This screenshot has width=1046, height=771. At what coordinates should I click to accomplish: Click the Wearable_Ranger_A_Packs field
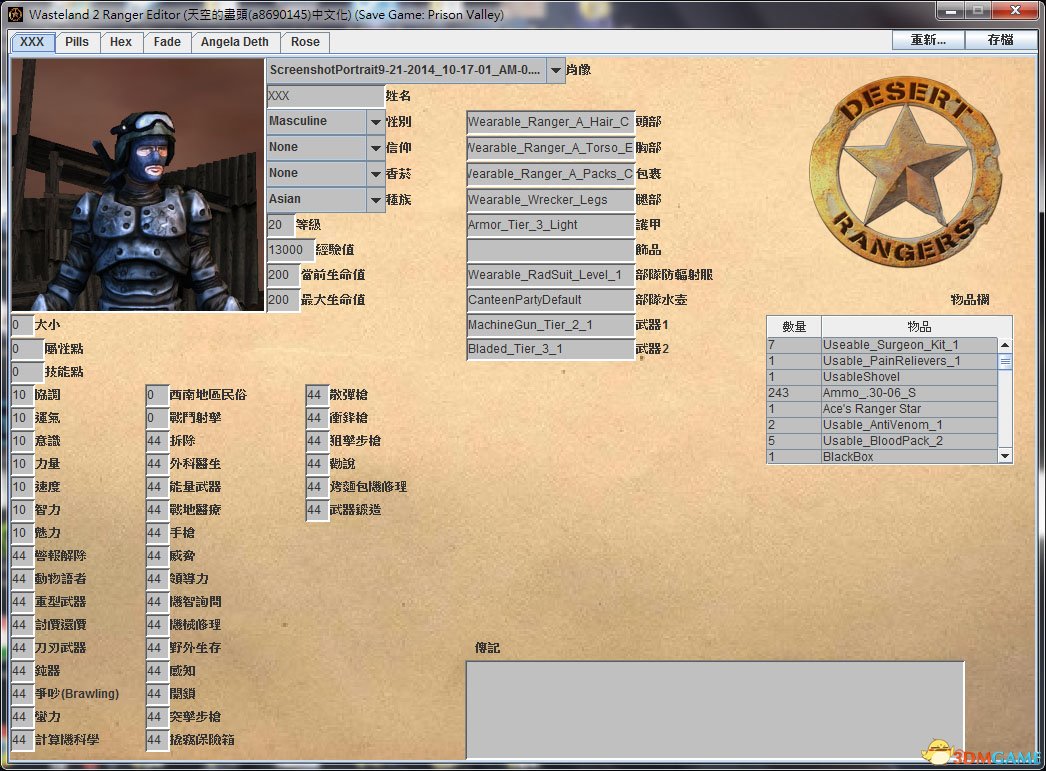pyautogui.click(x=550, y=174)
